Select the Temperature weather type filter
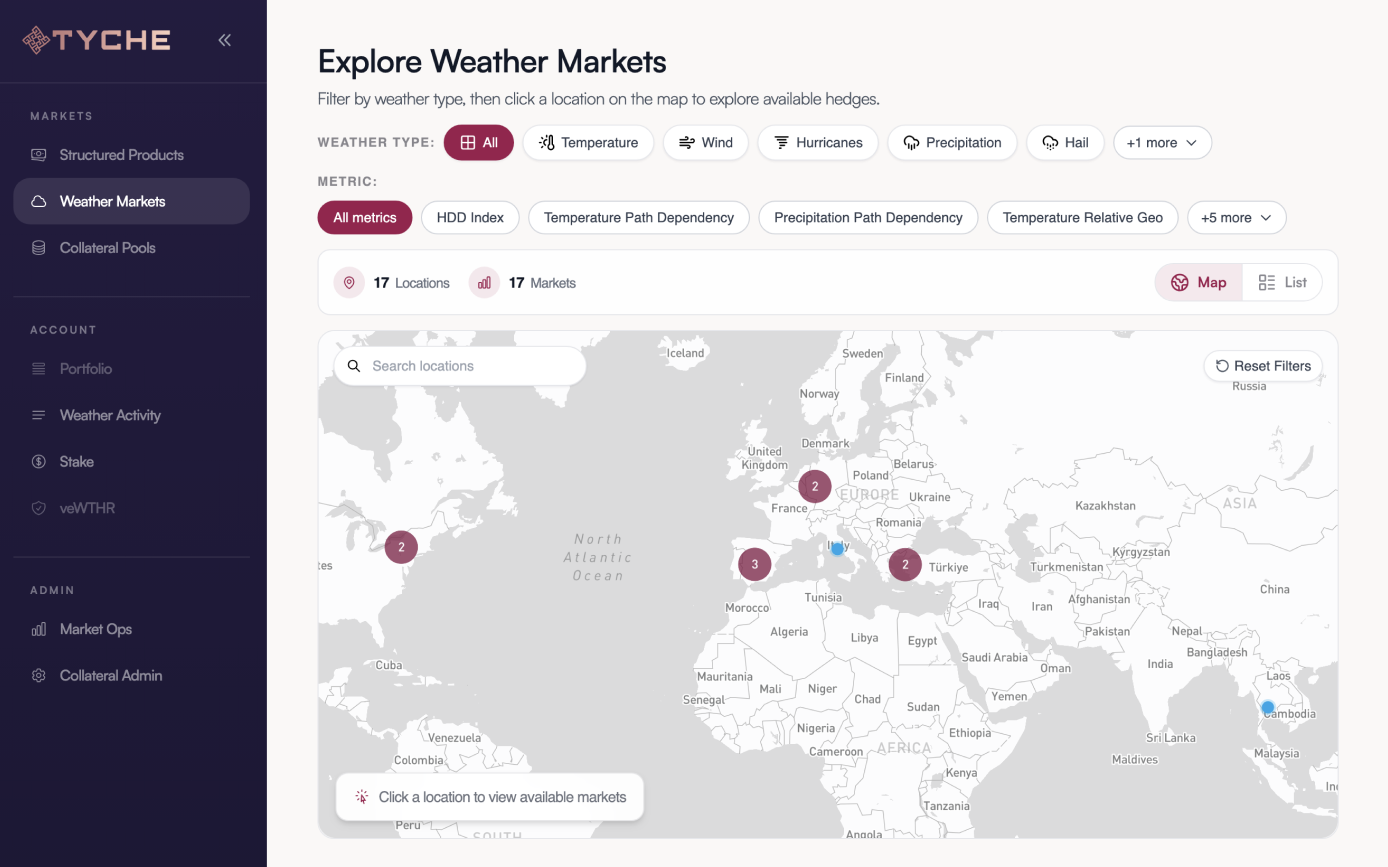 pyautogui.click(x=588, y=143)
